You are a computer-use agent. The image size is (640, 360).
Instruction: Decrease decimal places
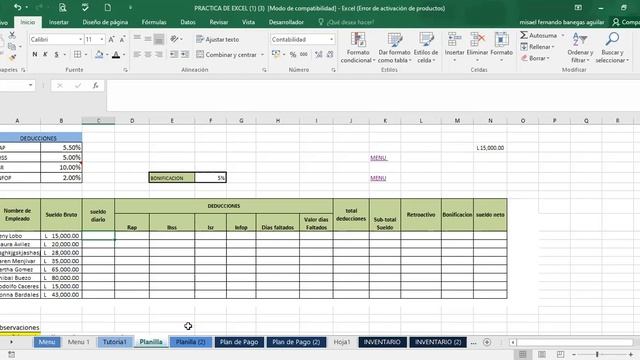330,54
